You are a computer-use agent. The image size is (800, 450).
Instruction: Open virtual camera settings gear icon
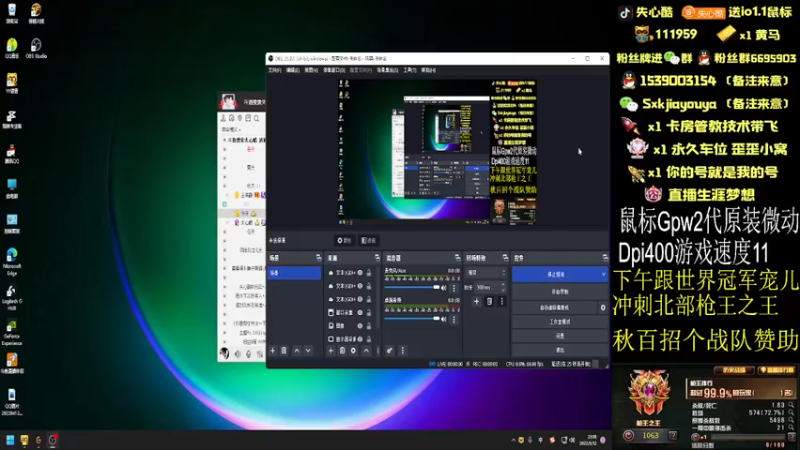603,308
